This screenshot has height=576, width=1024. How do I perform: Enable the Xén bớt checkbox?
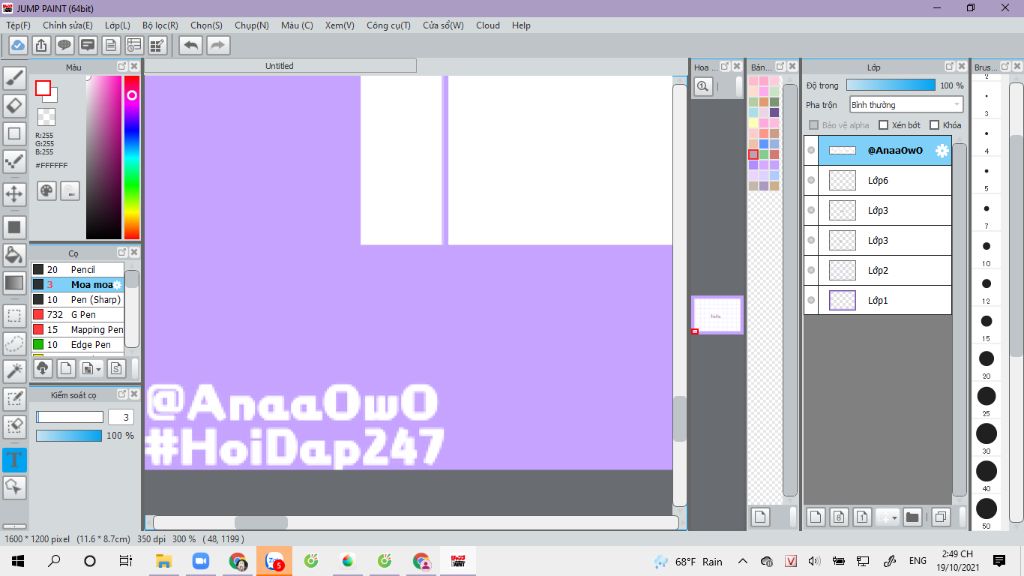(884, 125)
